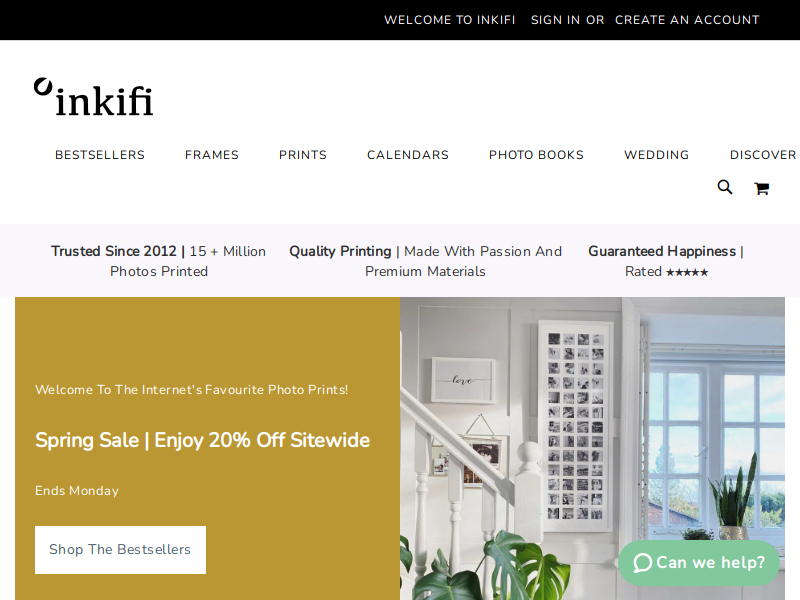Viewport: 800px width, 600px height.
Task: Open the Discover navigation item
Action: coord(763,155)
